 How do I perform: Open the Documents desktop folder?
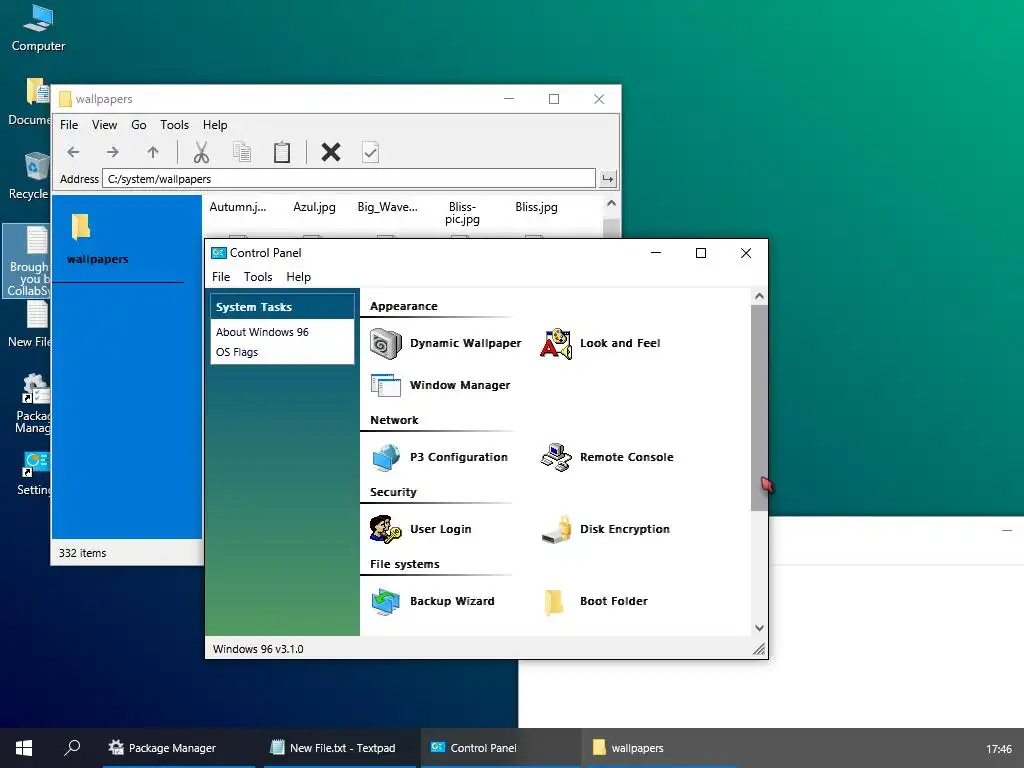point(29,102)
